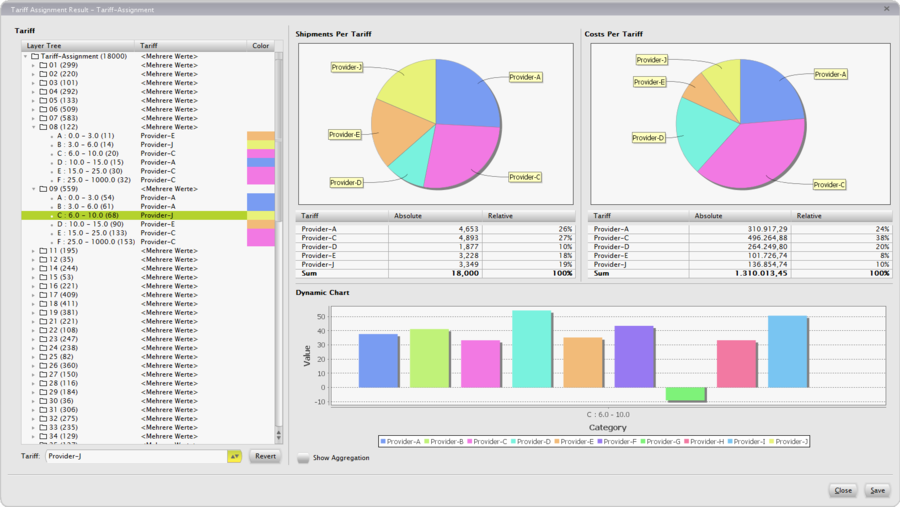Viewport: 900px width, 507px height.
Task: Click the Tariff-Assignment root folder icon
Action: pos(35,56)
